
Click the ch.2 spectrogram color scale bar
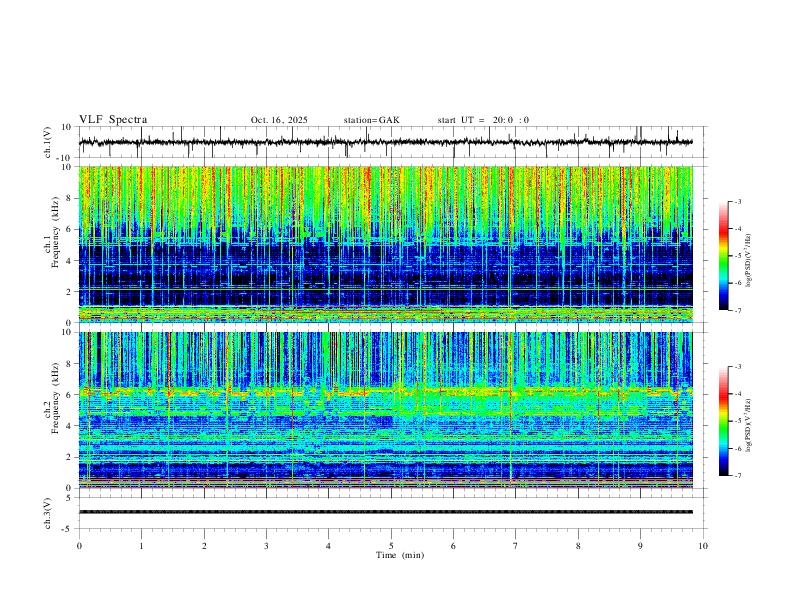point(723,421)
